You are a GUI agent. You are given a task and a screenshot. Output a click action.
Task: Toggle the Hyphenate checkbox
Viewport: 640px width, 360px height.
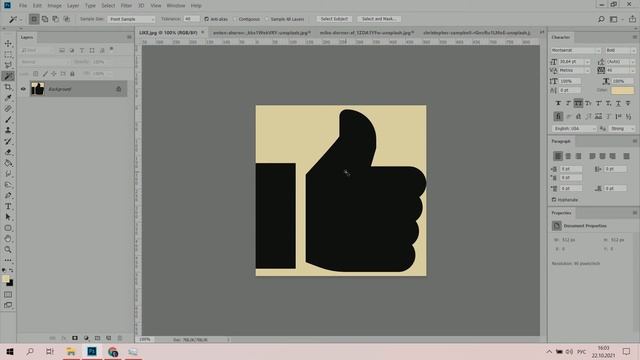pos(554,200)
